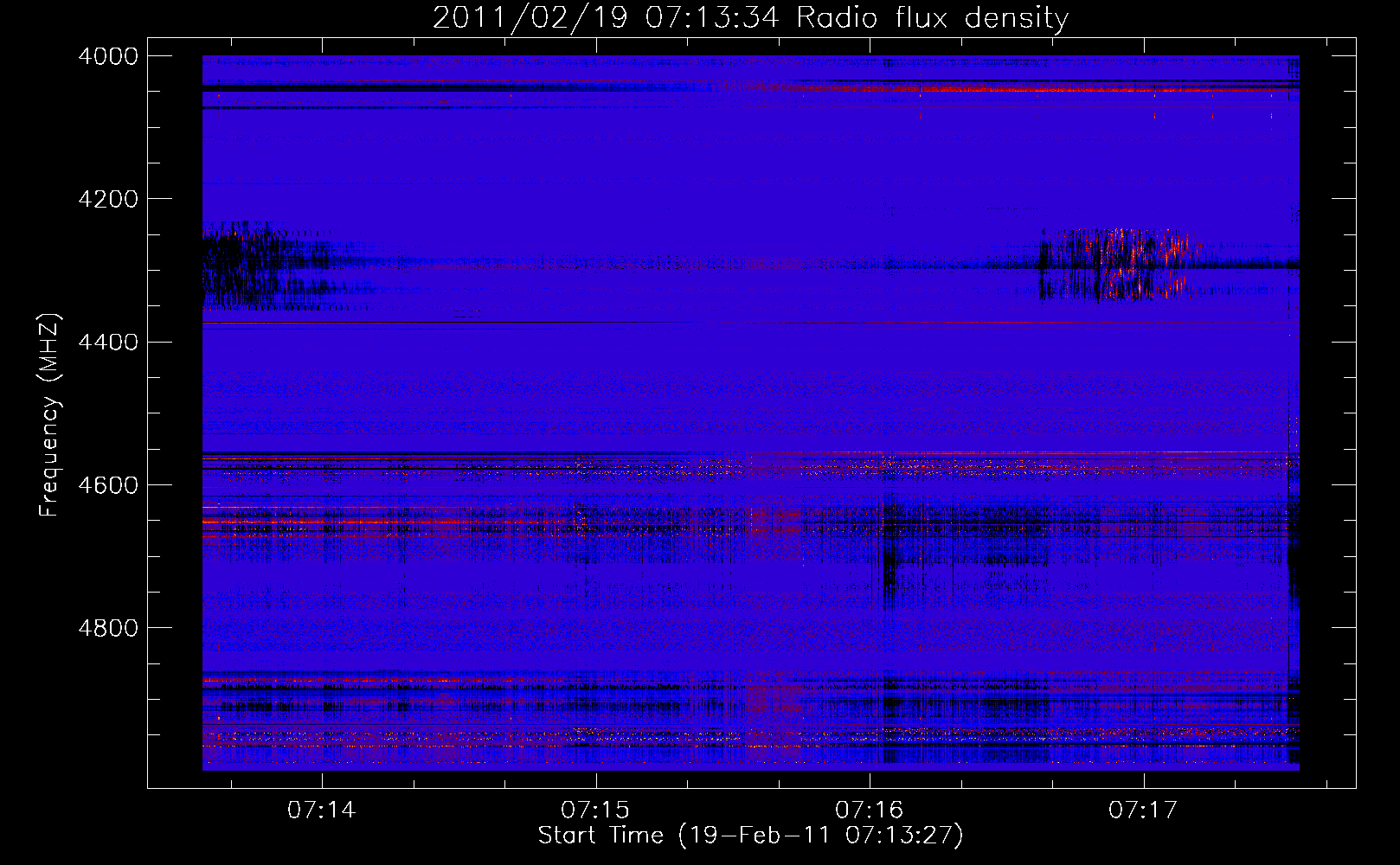The image size is (1400, 865).
Task: Click the 07:17 time axis label
Action: 1143,810
